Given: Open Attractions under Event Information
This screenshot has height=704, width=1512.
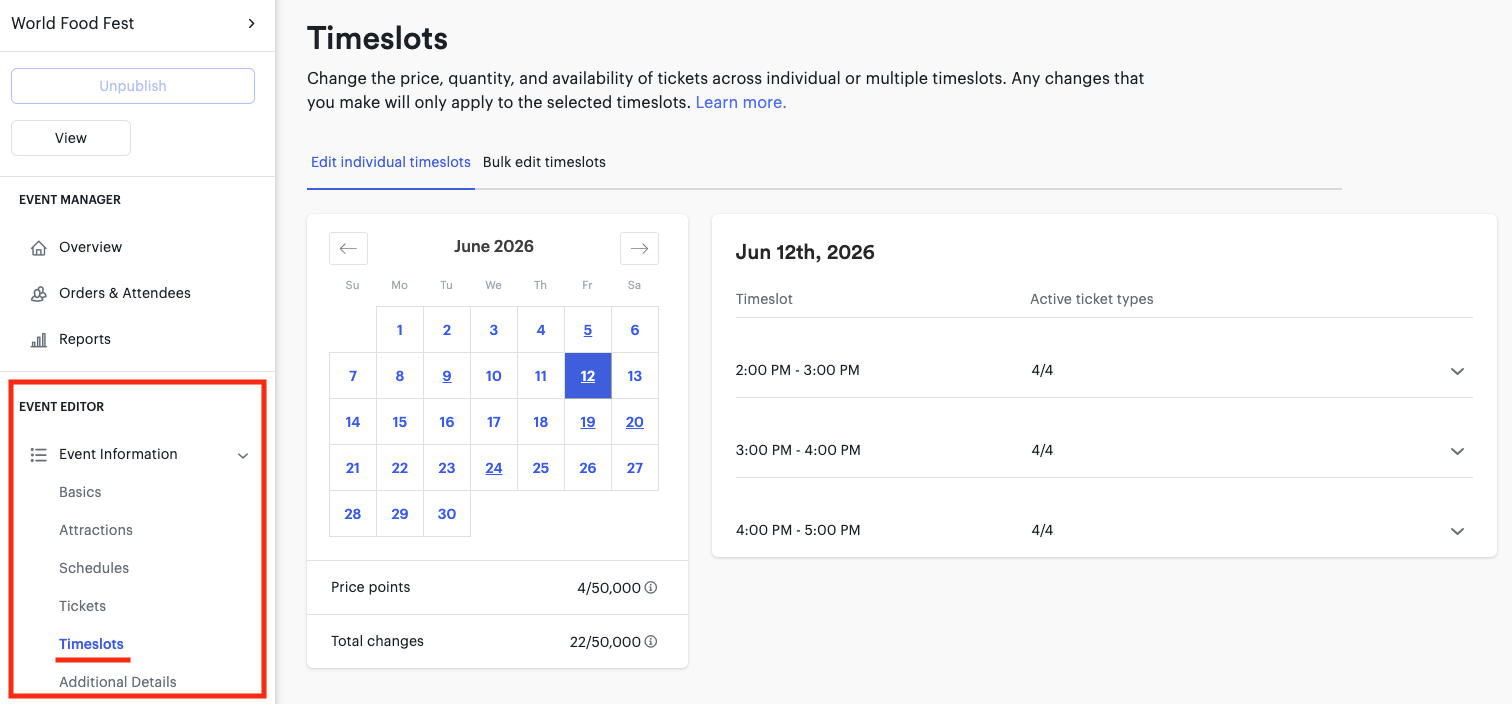Looking at the screenshot, I should coord(96,530).
